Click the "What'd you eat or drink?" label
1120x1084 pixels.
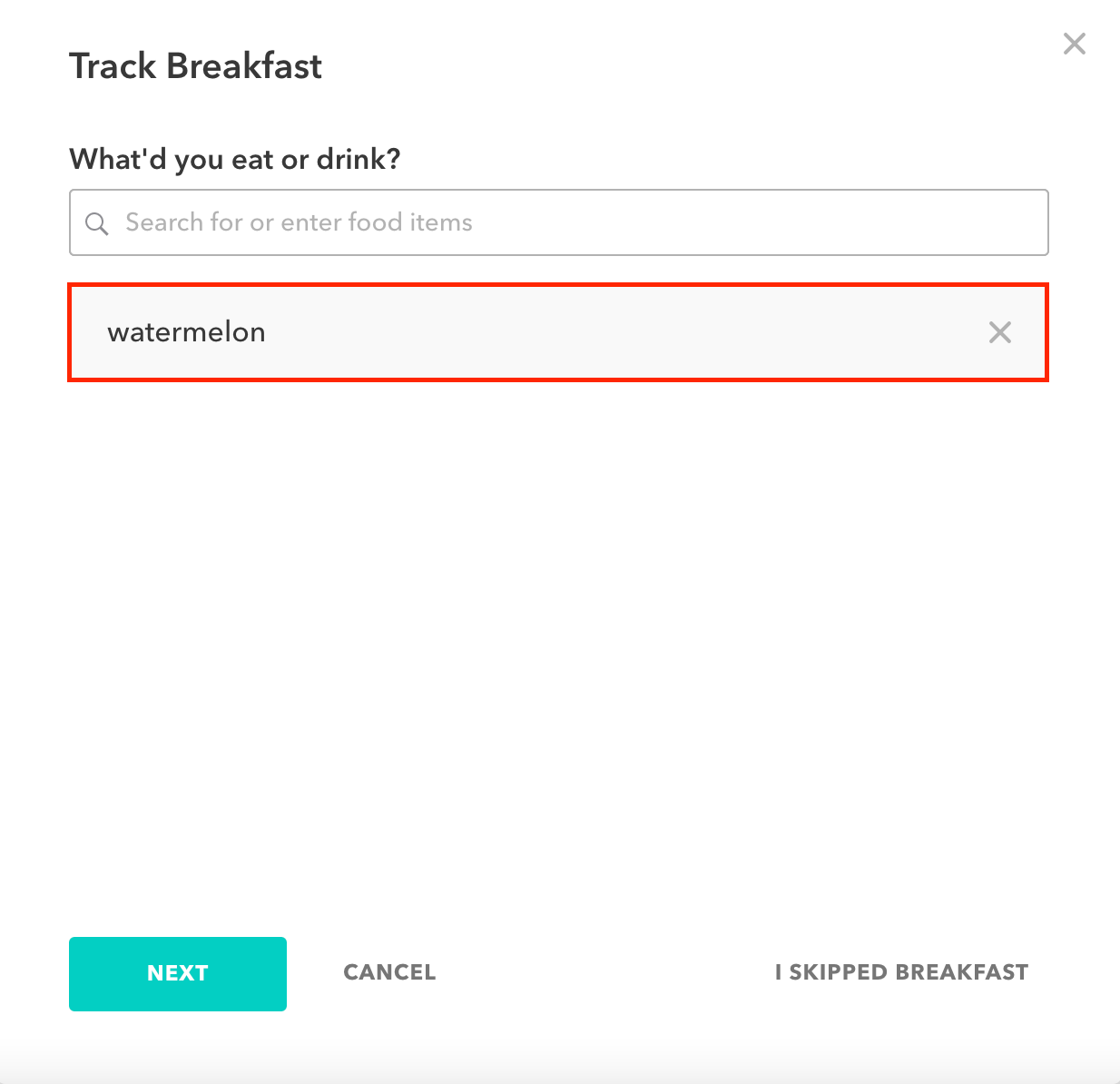point(235,159)
